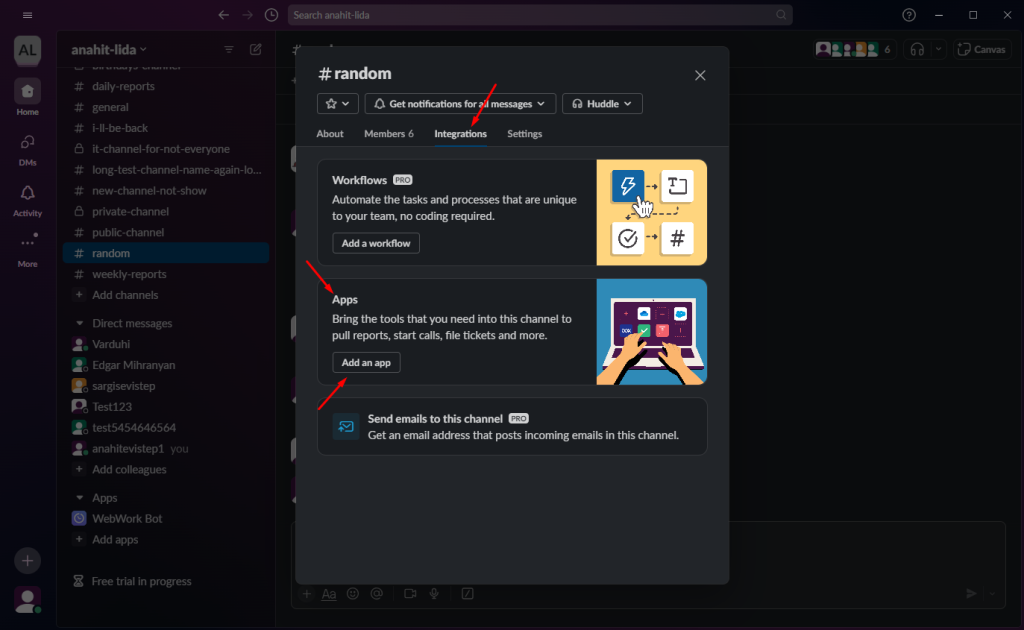The image size is (1024, 630).
Task: Go forward with the right arrow
Action: pyautogui.click(x=248, y=15)
